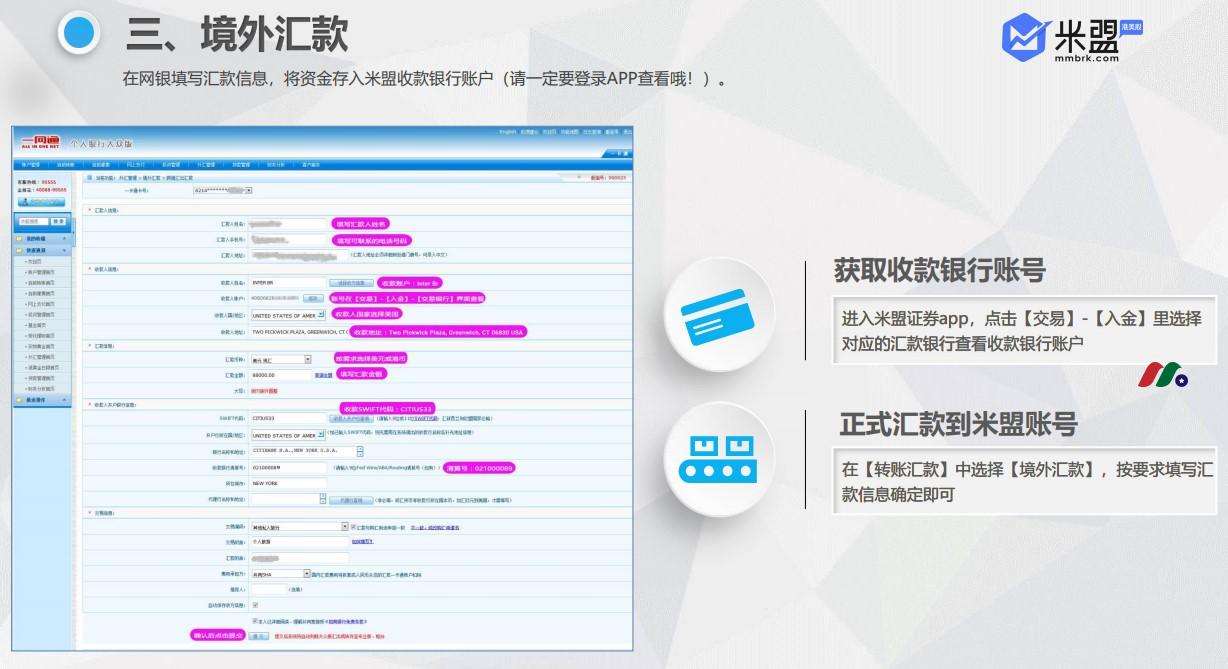
Task: Expand the first folder section in left sidebar
Action: coord(41,238)
